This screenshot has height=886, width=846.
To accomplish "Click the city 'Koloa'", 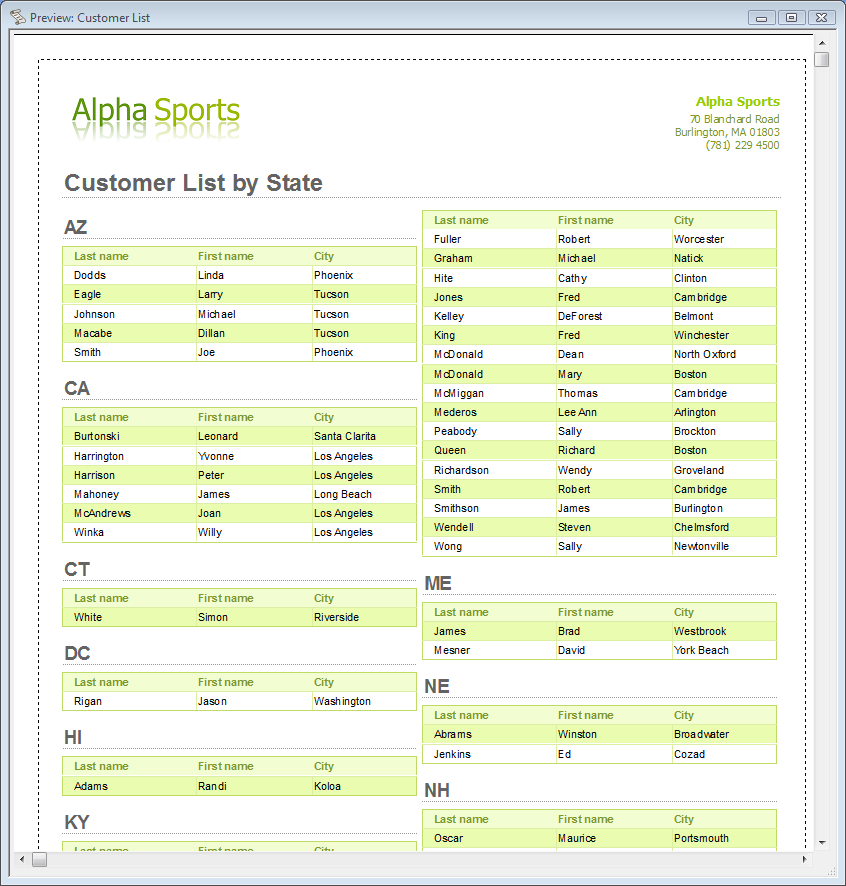I will [327, 786].
